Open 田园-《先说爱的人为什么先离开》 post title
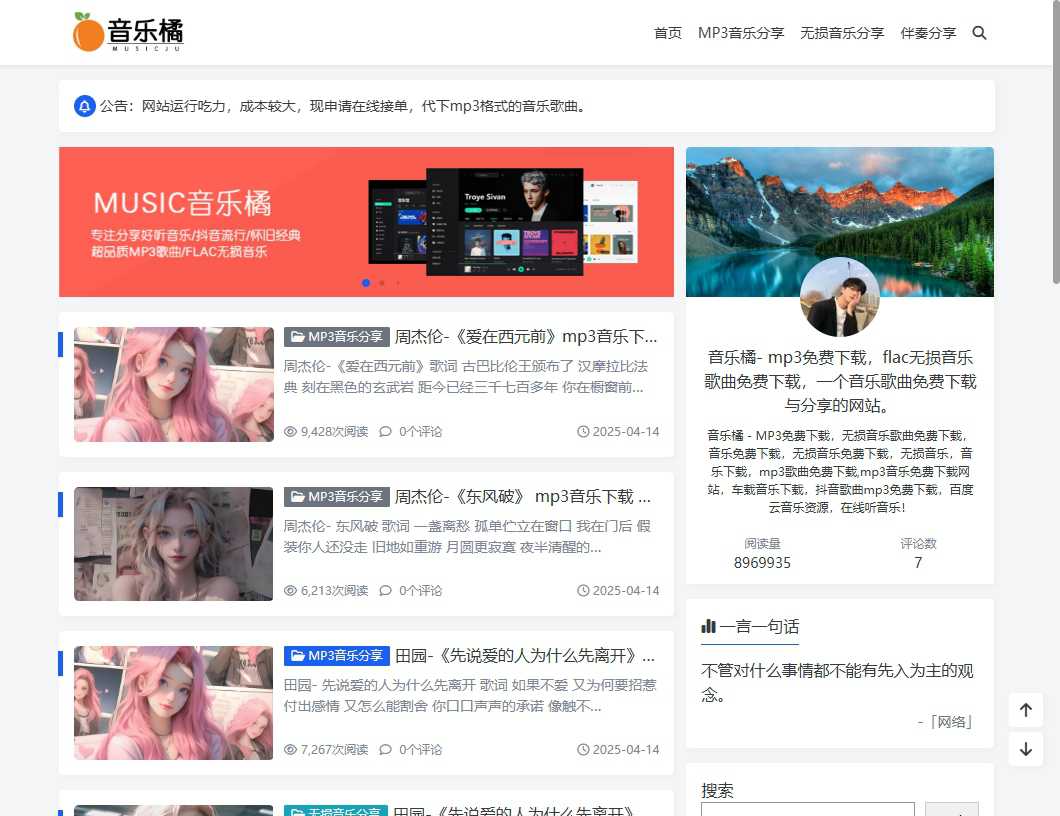 tap(525, 655)
